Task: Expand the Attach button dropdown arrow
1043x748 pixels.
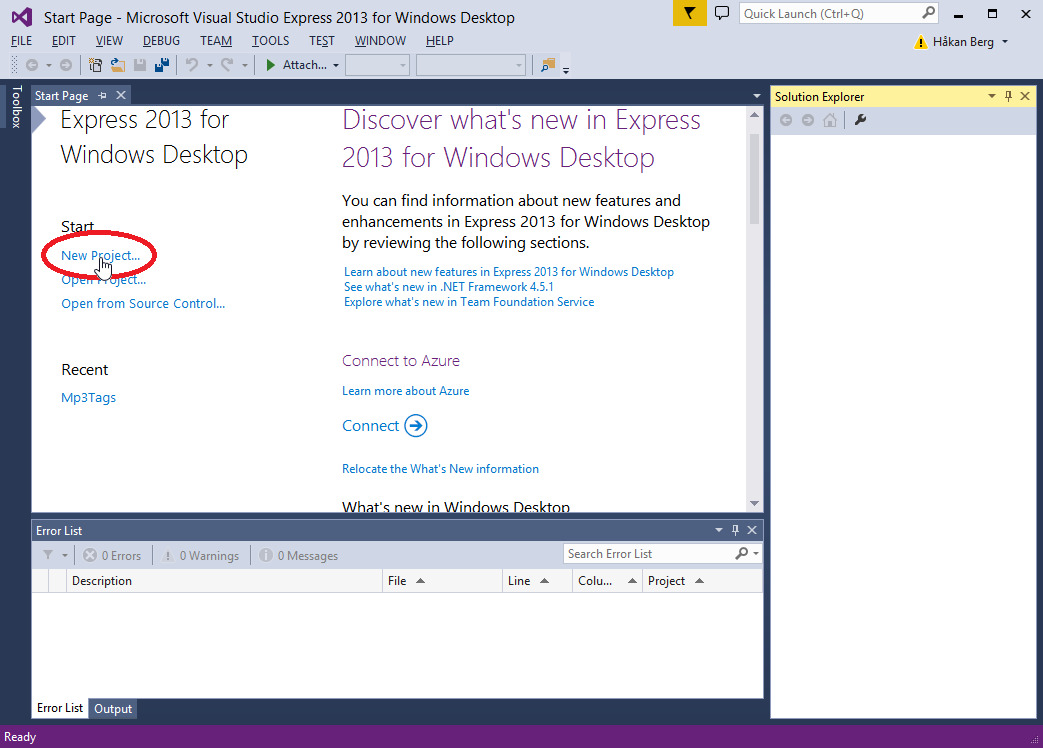Action: [336, 66]
